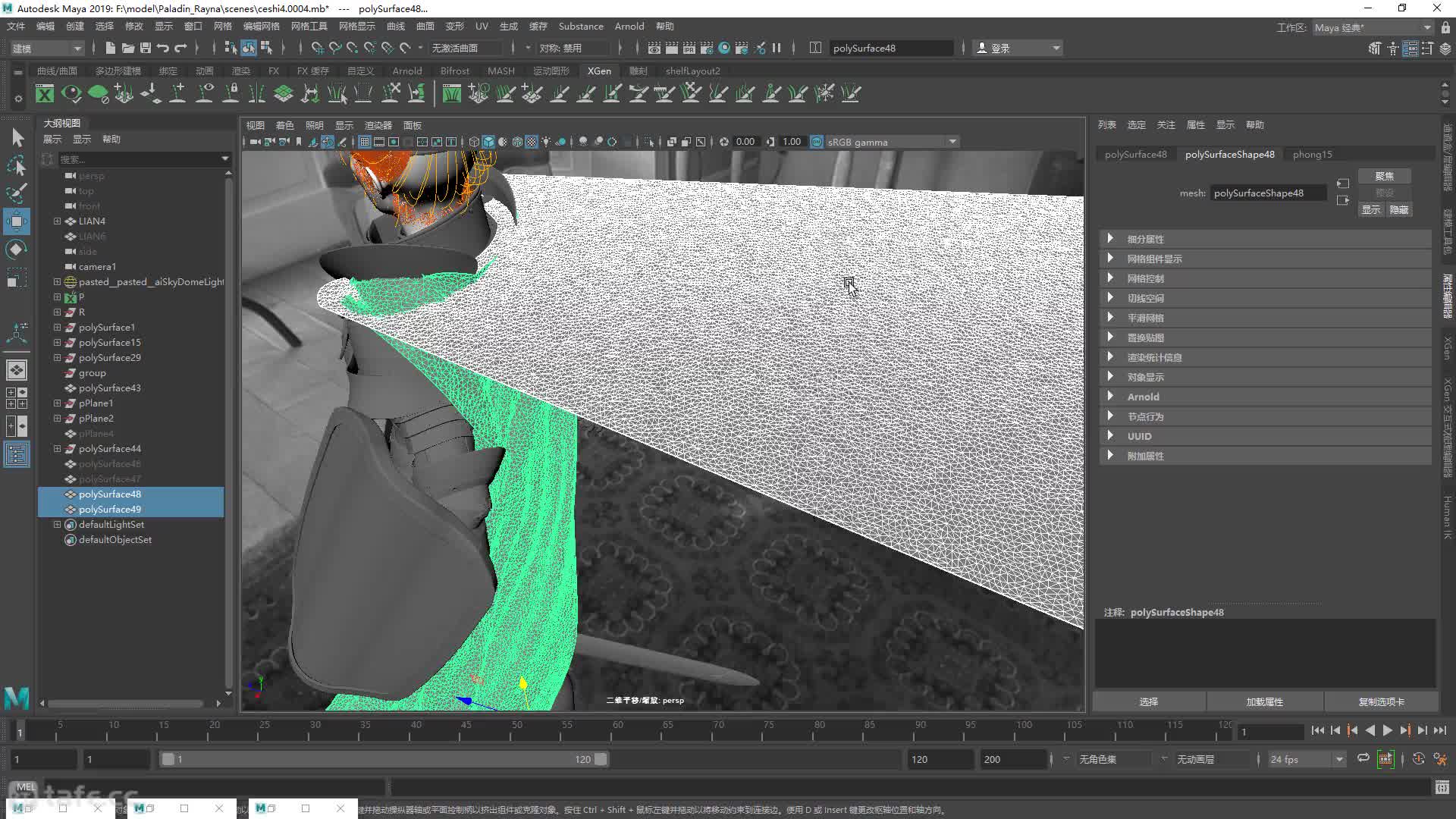Image resolution: width=1456 pixels, height=819 pixels.
Task: Click the Open scene folder icon
Action: click(127, 48)
